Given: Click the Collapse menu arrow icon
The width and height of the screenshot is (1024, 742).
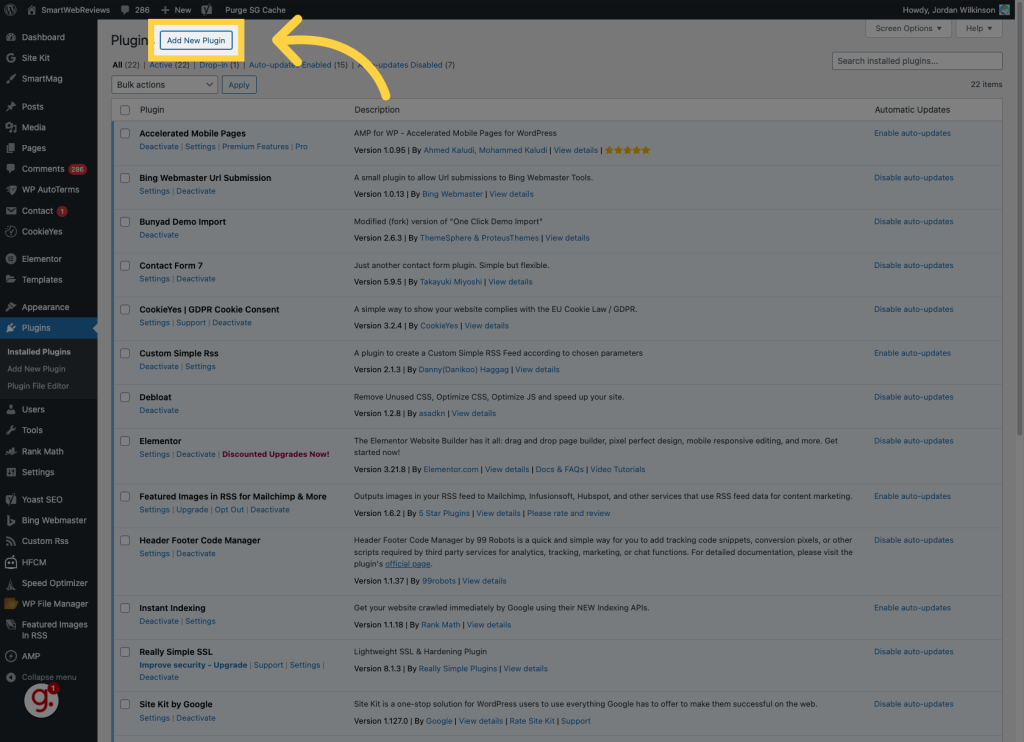Looking at the screenshot, I should (10, 677).
